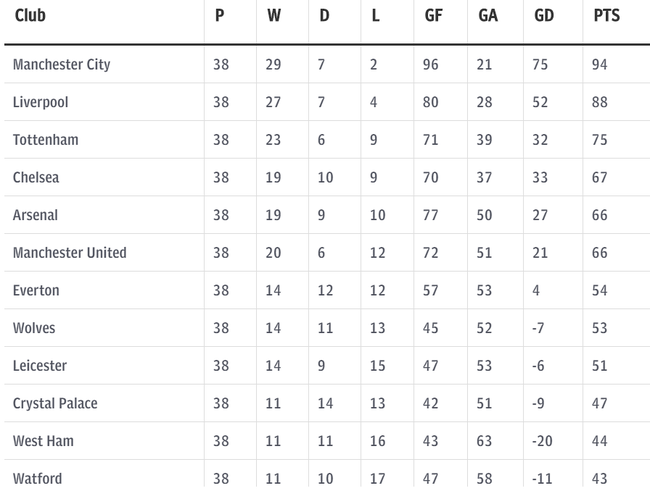Click Manchester City's 94 points cell
The width and height of the screenshot is (650, 504).
pos(599,64)
